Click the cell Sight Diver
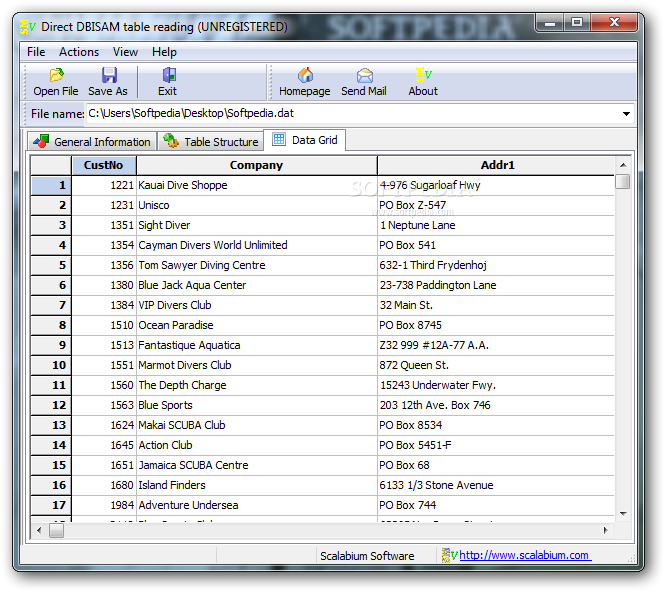Screen dimensions: 665x592 pos(257,225)
